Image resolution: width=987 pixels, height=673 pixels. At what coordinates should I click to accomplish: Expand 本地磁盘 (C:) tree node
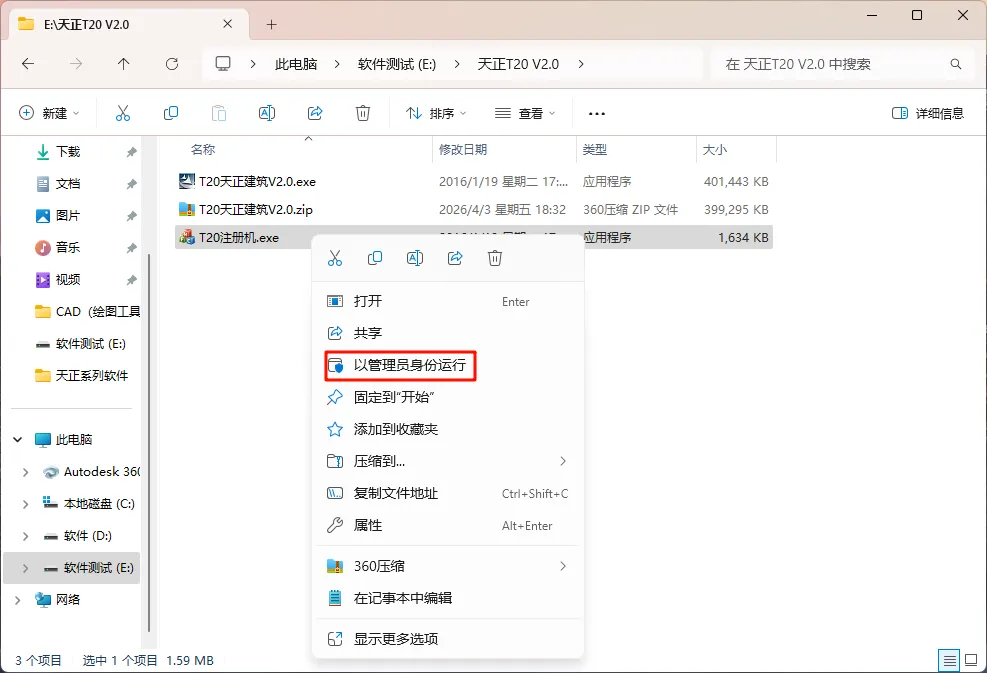click(25, 504)
